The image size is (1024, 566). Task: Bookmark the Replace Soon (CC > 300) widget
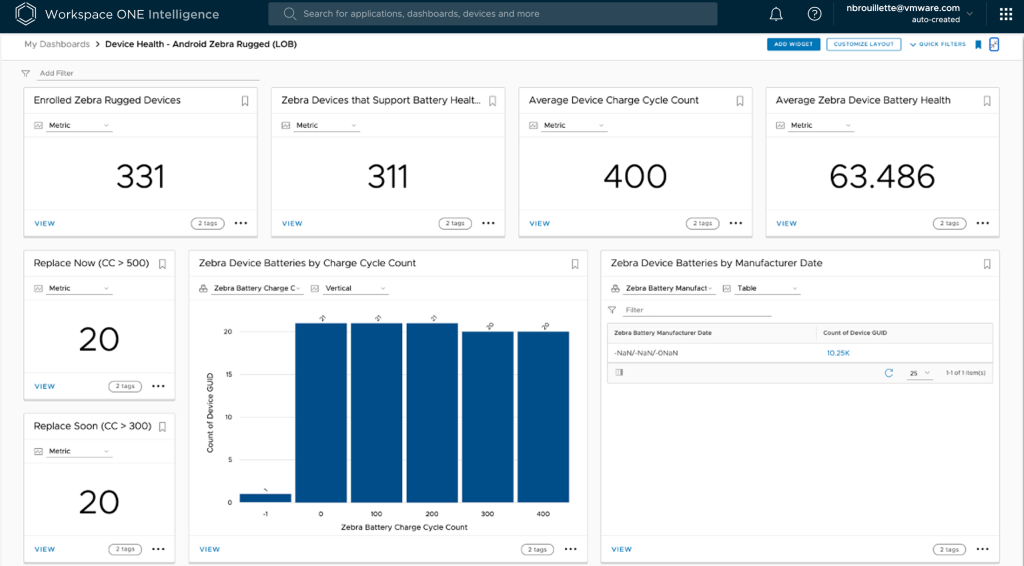163,427
